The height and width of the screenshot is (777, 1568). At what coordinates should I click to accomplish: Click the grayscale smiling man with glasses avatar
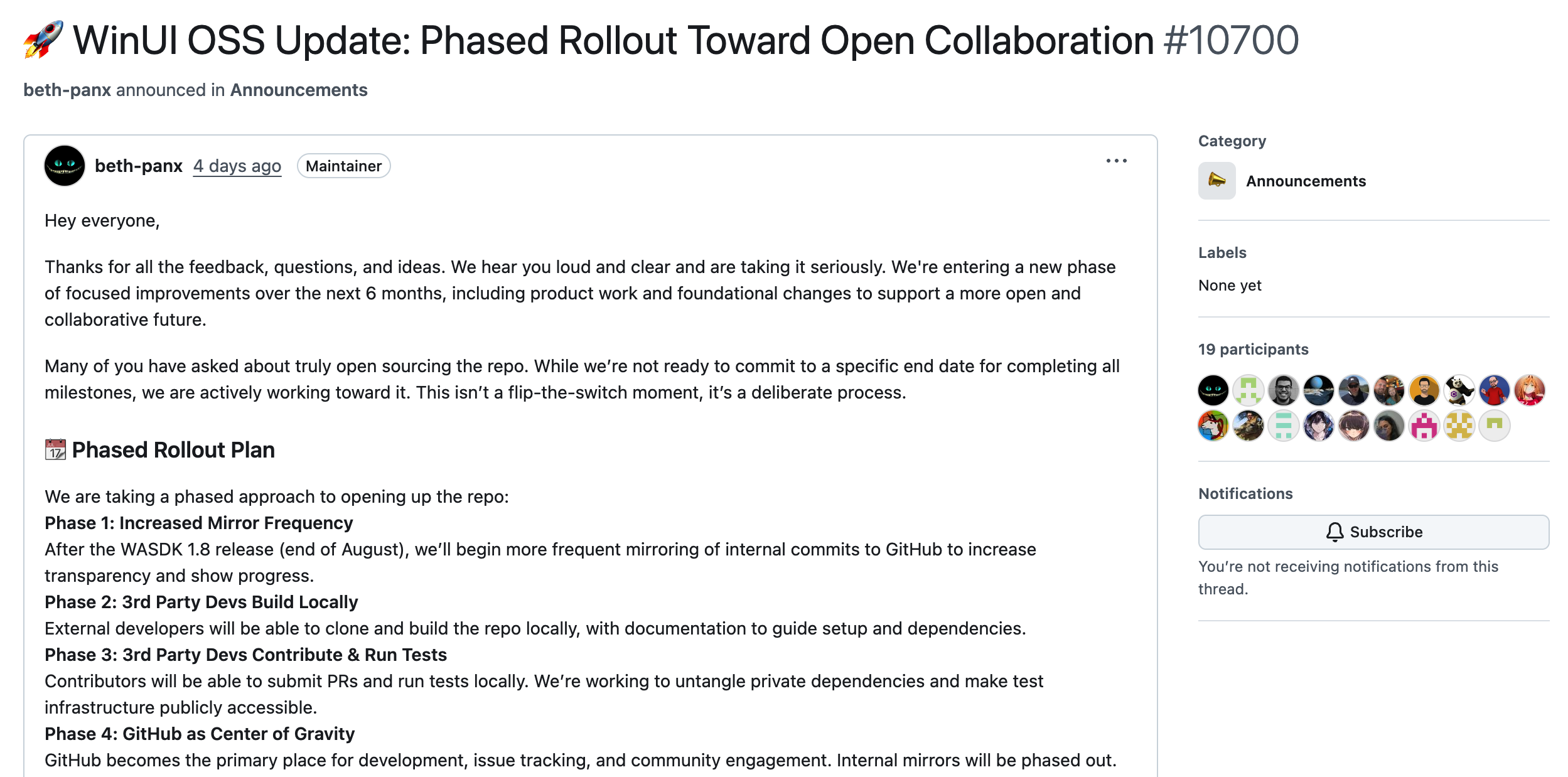pos(1283,390)
